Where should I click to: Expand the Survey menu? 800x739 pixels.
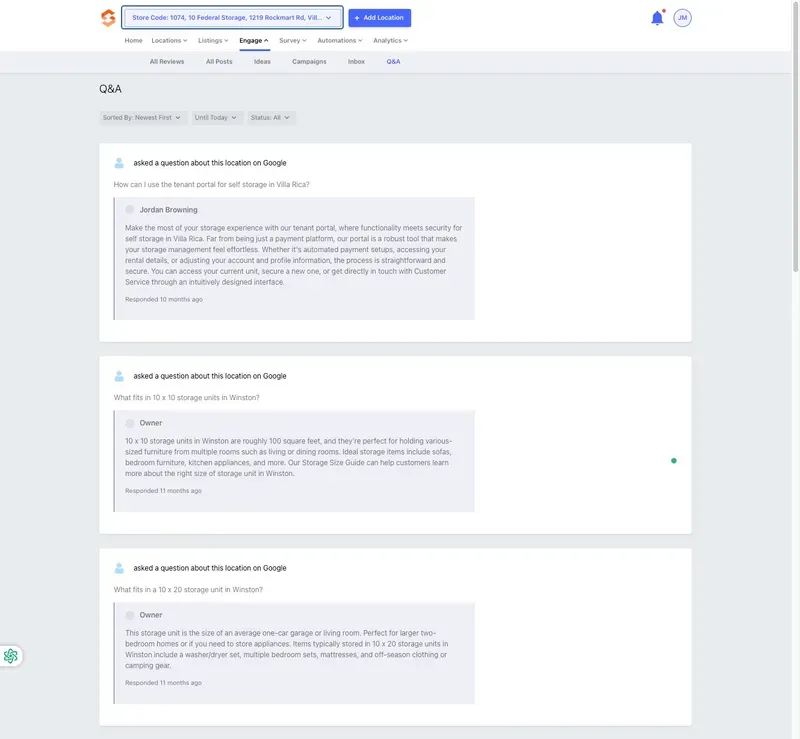293,40
